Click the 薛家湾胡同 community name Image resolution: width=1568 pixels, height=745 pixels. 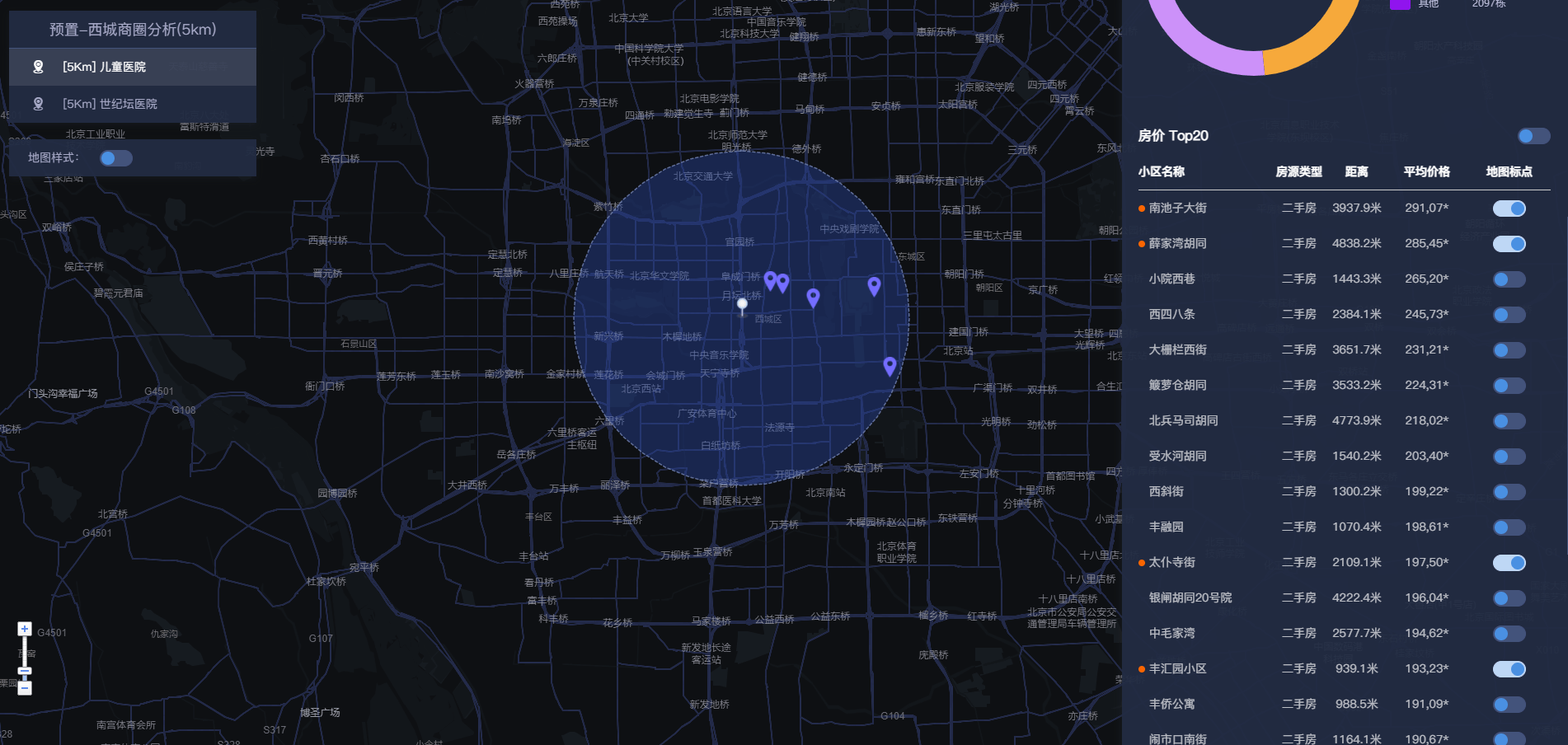pos(1177,243)
